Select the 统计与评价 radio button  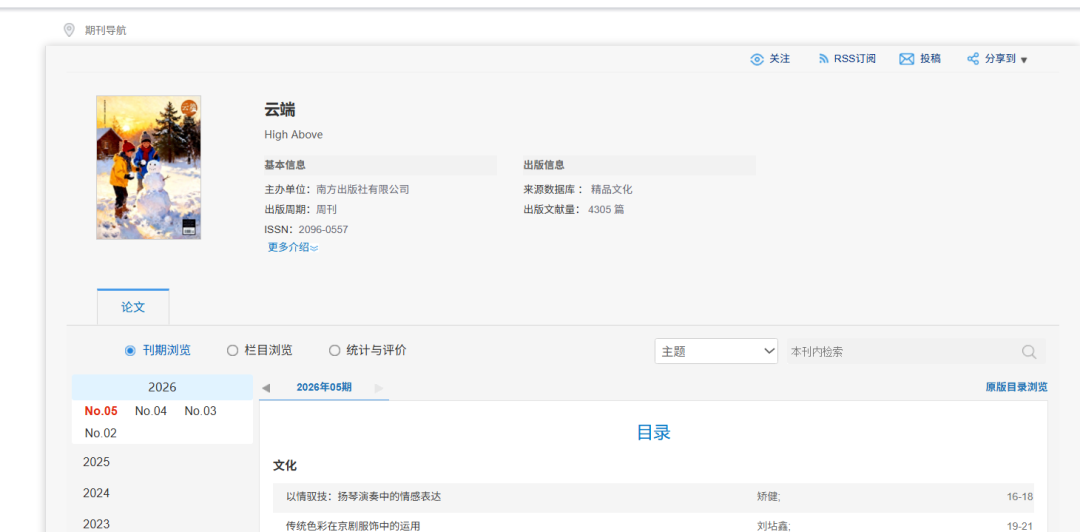335,351
